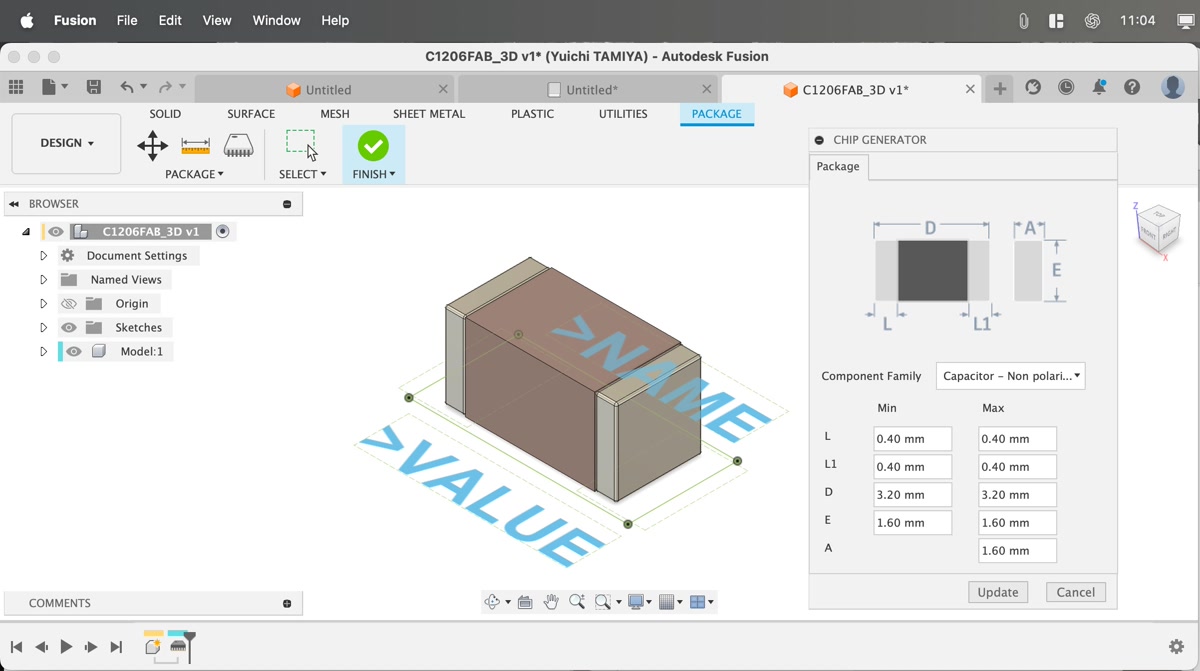Open the File document dropdown icon
The height and width of the screenshot is (671, 1200).
(x=54, y=88)
